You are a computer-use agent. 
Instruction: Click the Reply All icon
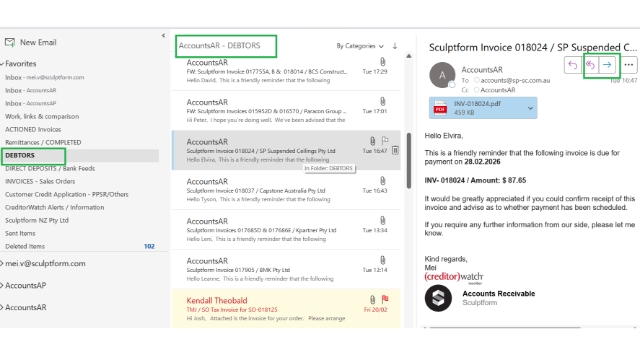pos(590,65)
